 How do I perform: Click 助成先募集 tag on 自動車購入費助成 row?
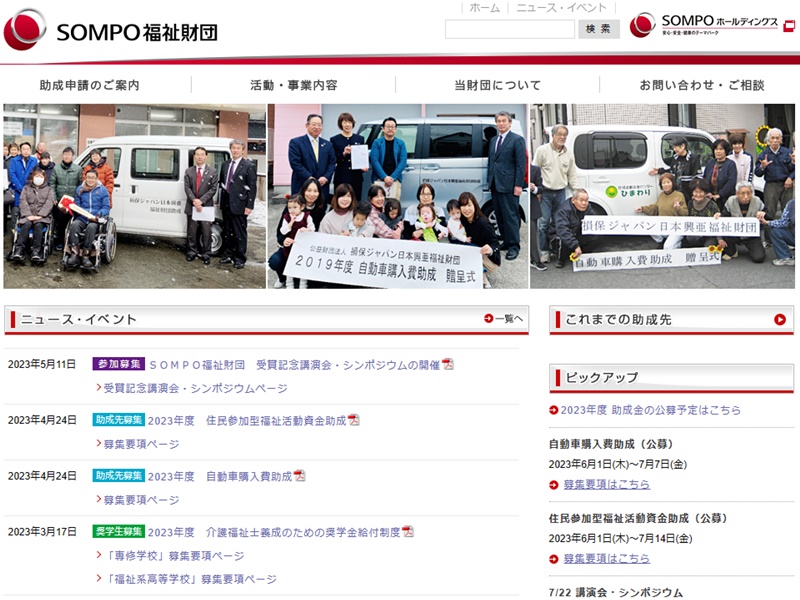118,475
